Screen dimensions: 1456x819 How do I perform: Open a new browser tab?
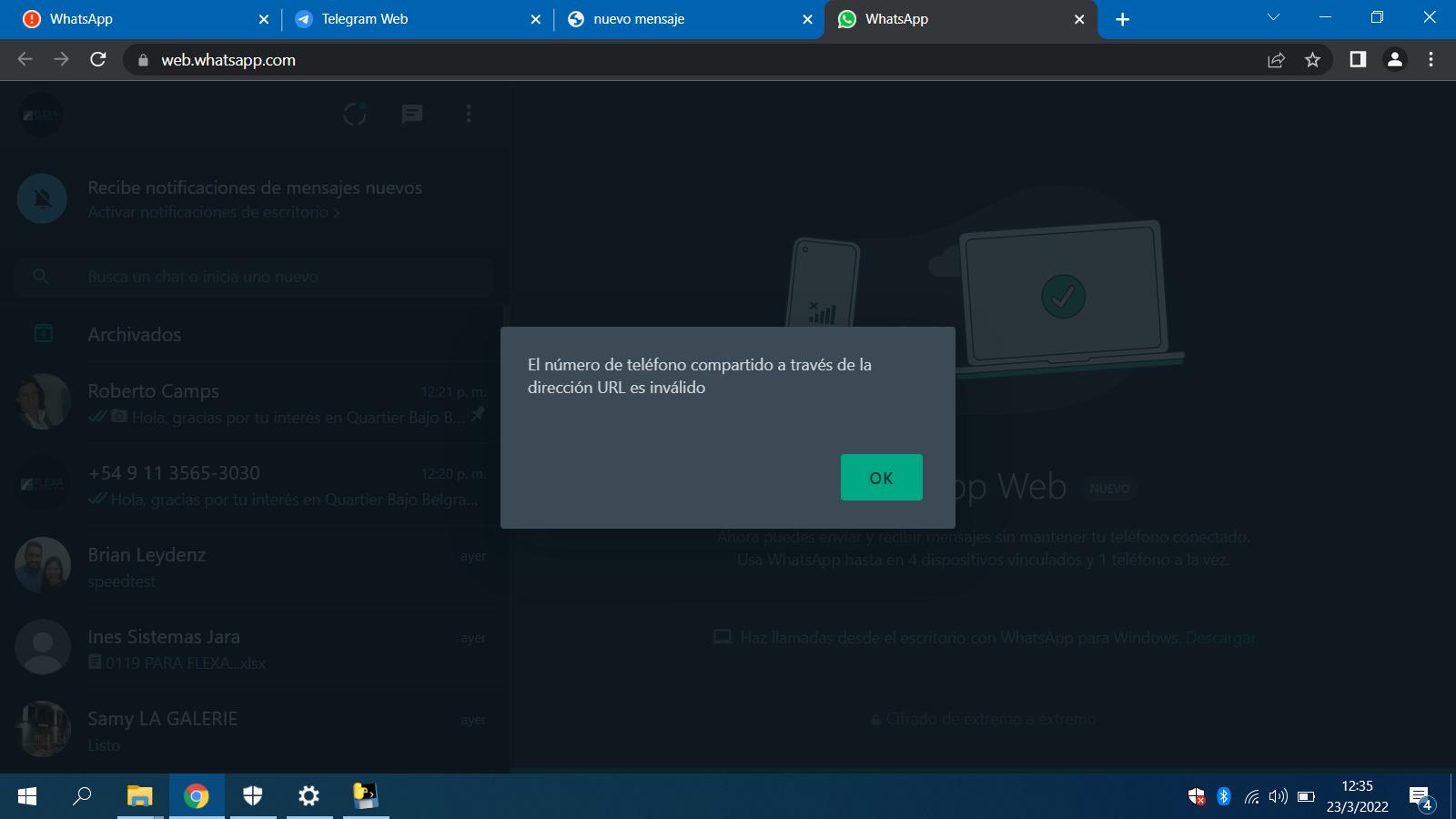[x=1123, y=19]
